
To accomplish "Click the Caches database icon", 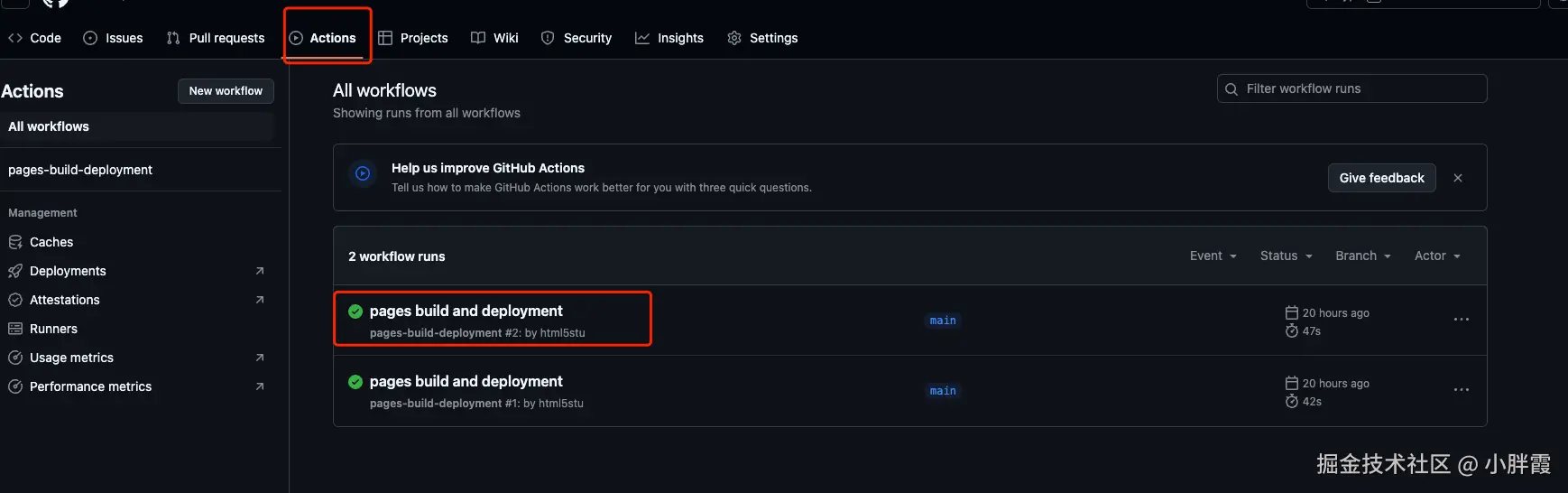I will (15, 242).
